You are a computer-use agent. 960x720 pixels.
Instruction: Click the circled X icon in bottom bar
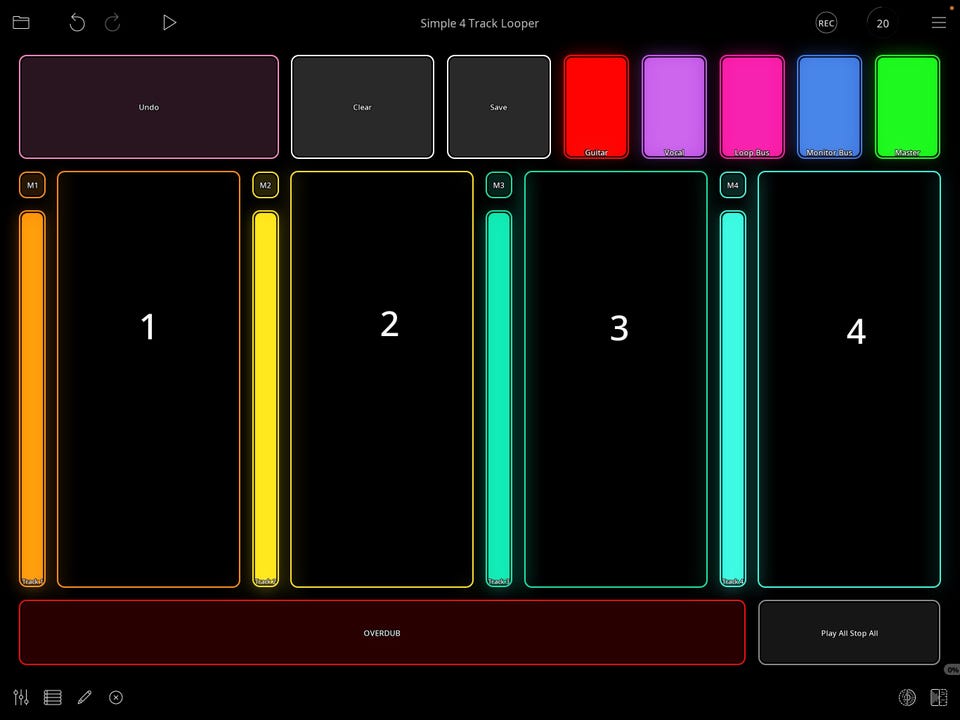pos(116,697)
